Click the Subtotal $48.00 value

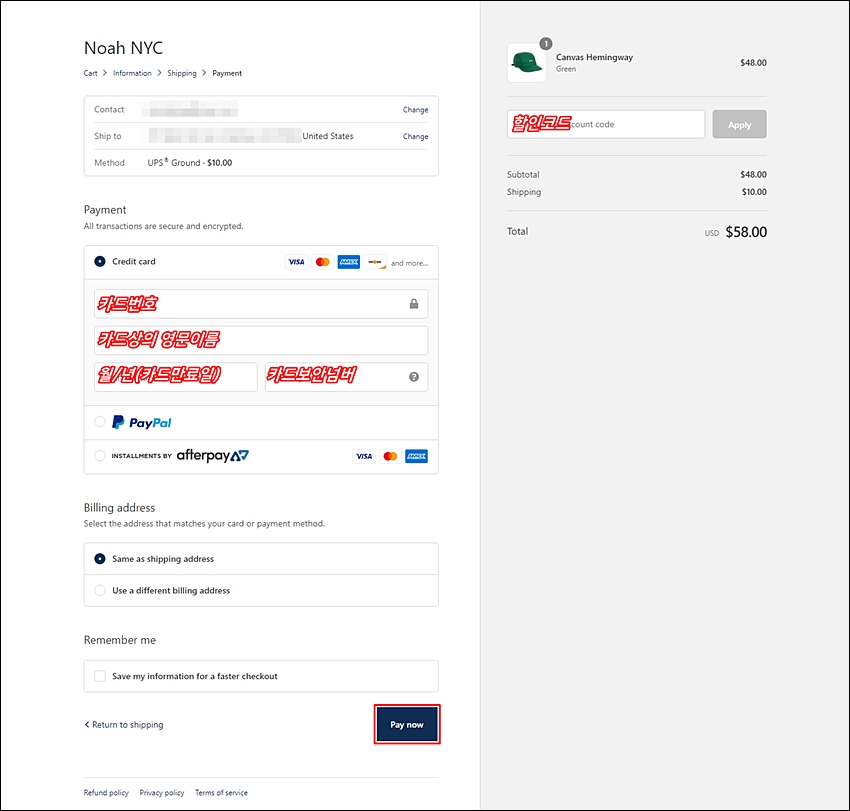753,175
